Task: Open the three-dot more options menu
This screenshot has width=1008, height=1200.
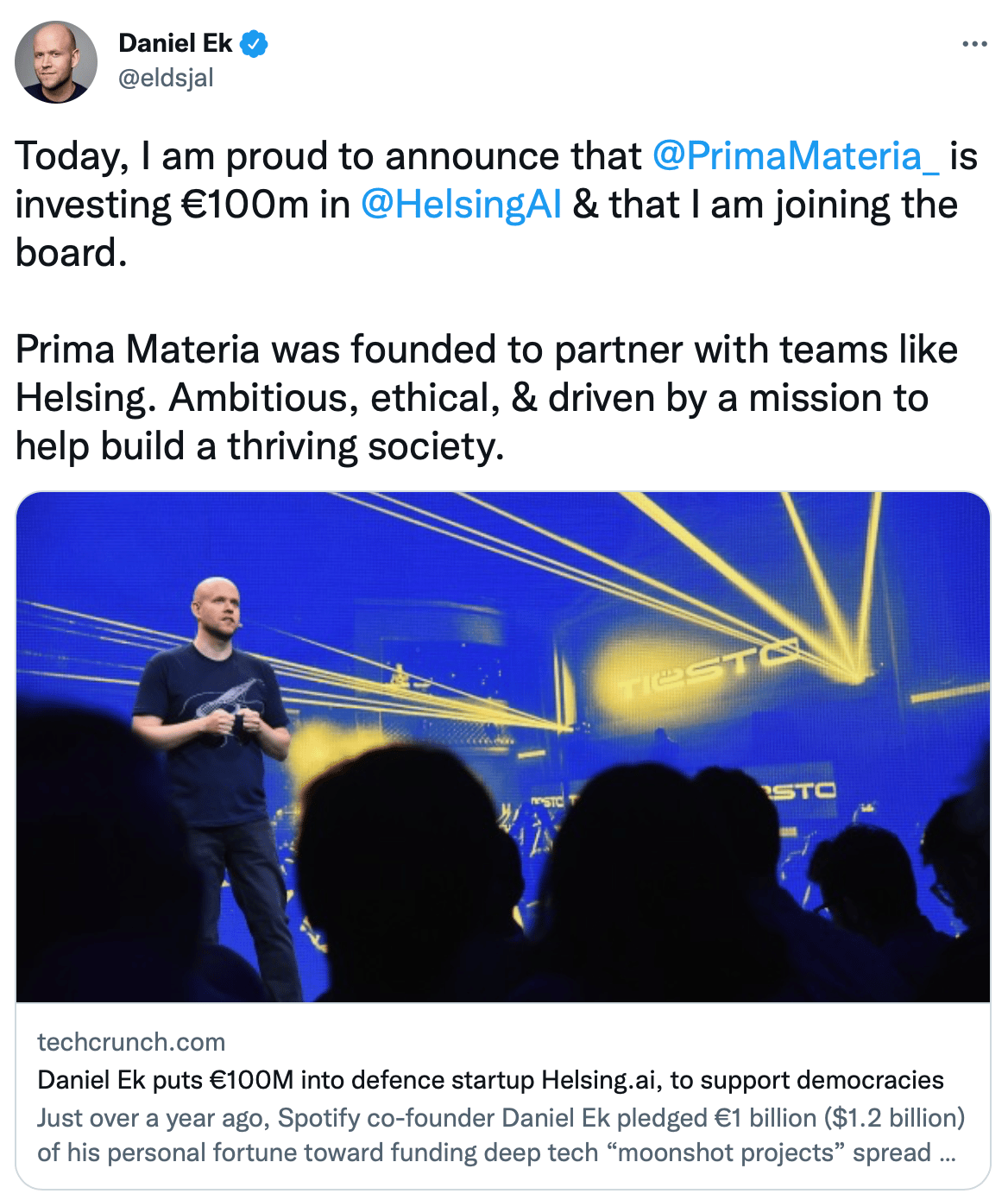Action: pos(973,44)
